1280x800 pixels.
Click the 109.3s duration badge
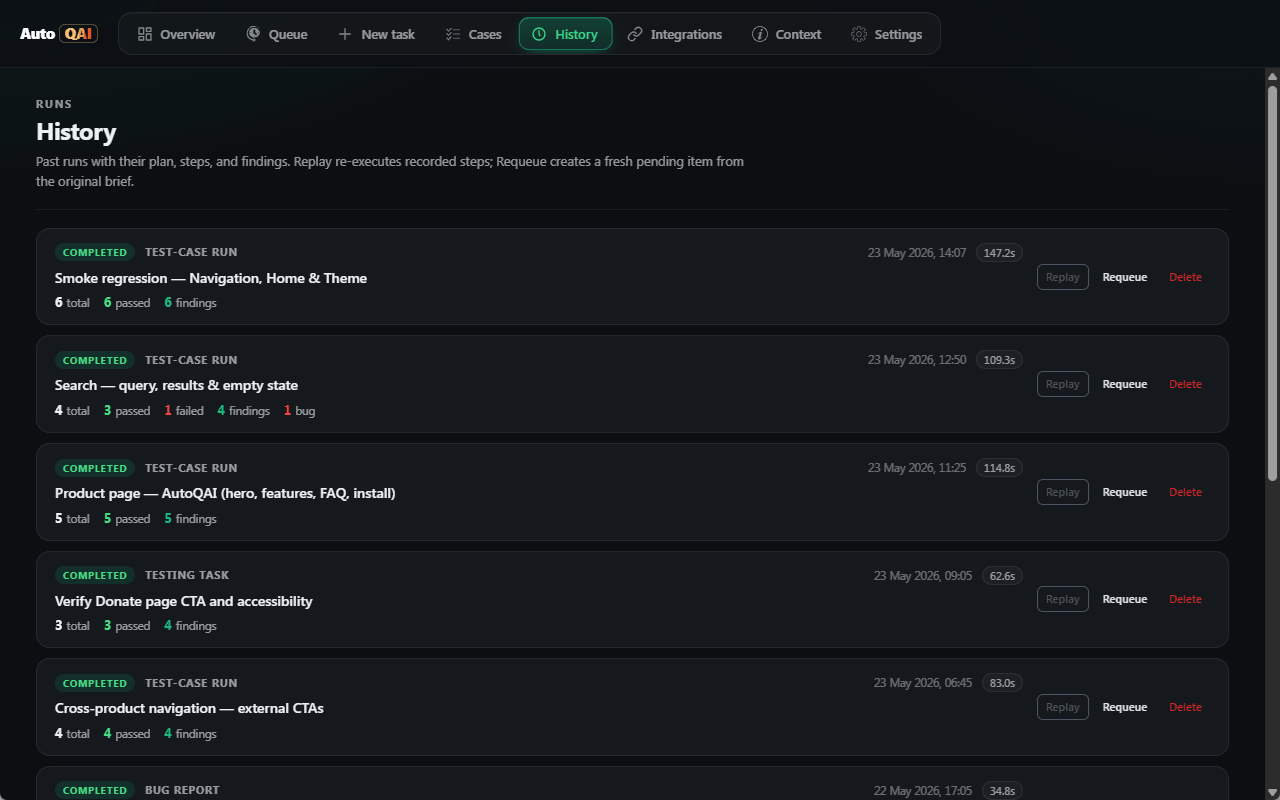[x=999, y=360]
